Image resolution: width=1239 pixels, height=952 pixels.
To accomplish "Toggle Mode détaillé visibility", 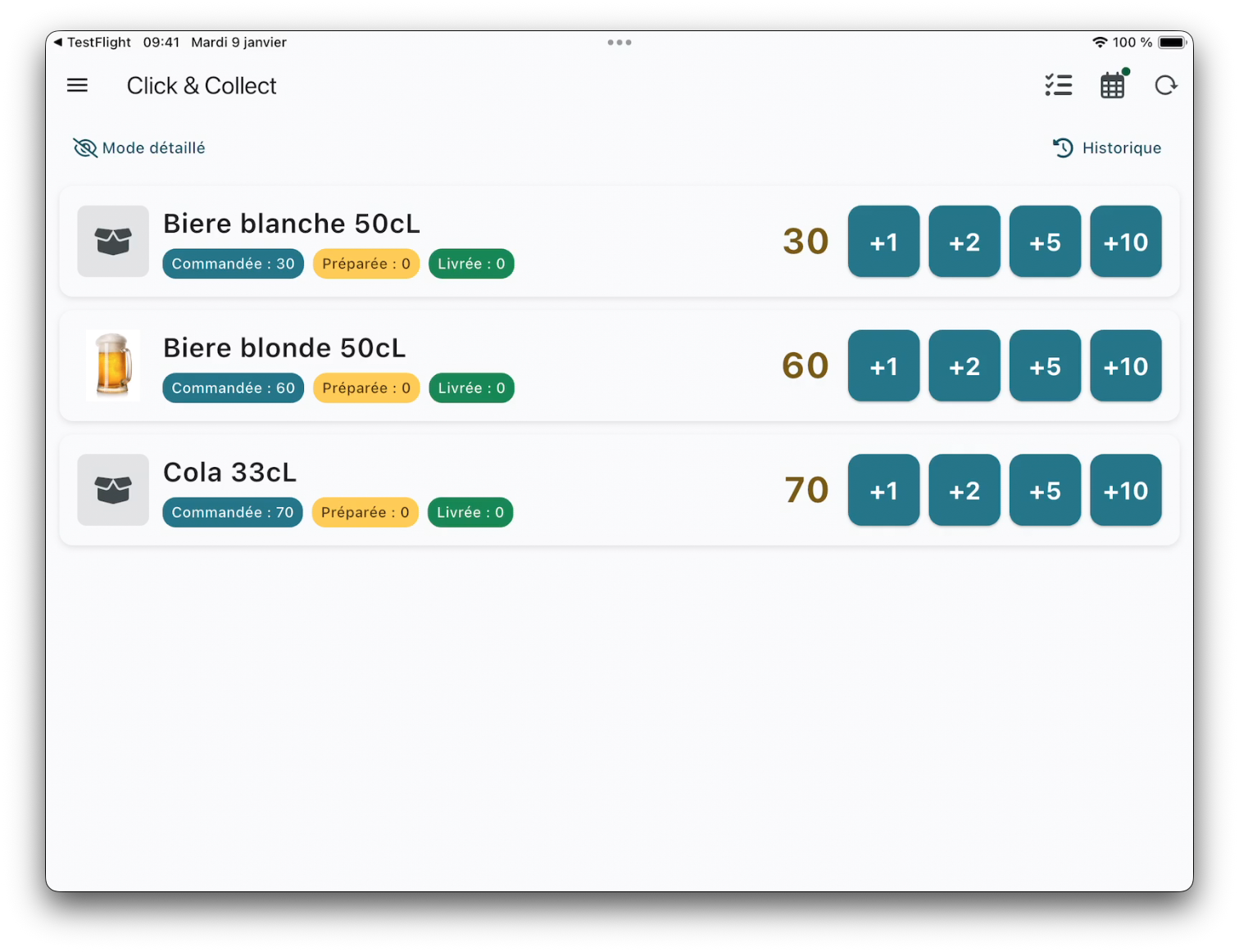I will (139, 147).
